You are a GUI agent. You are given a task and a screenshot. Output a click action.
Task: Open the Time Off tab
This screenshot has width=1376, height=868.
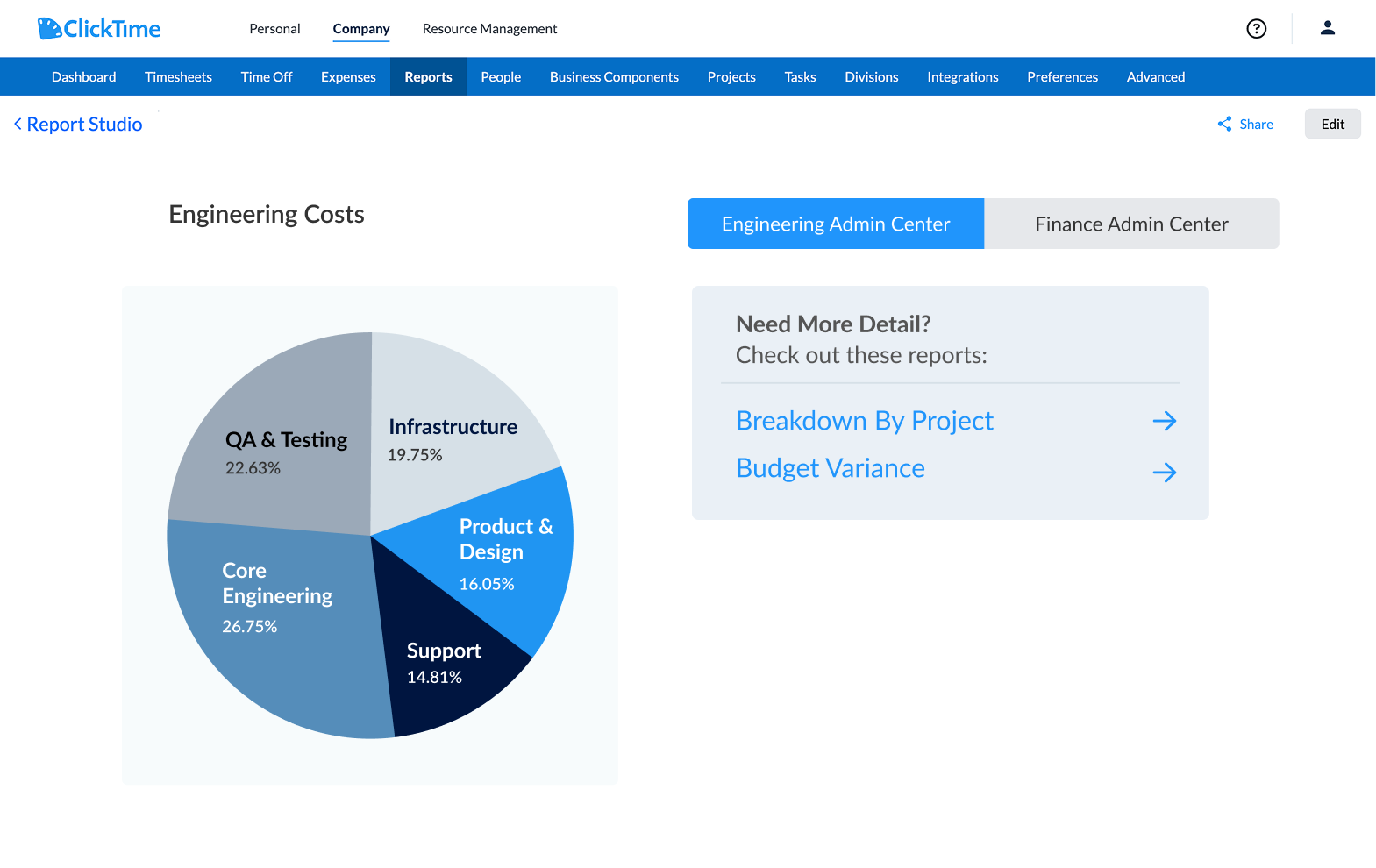267,77
